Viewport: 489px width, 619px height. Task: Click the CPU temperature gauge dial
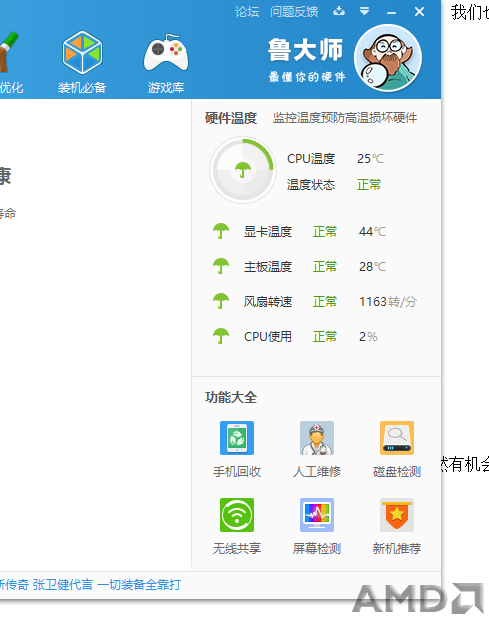243,170
